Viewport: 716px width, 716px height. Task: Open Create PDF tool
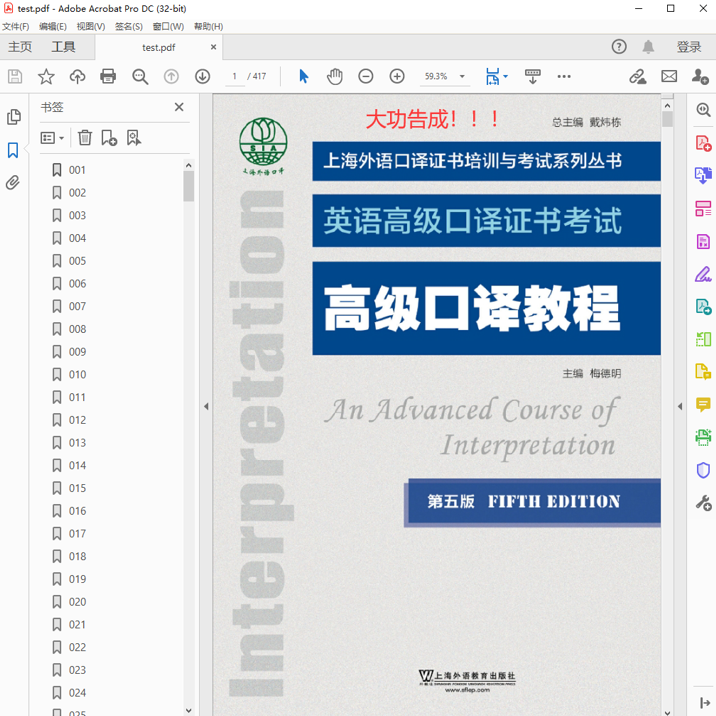point(703,143)
